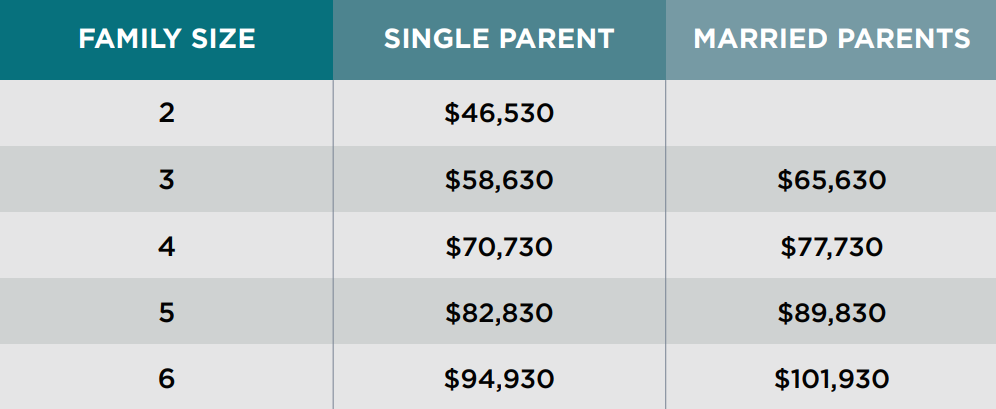
Task: Select the empty married parents cell for size 2
Action: coord(831,113)
